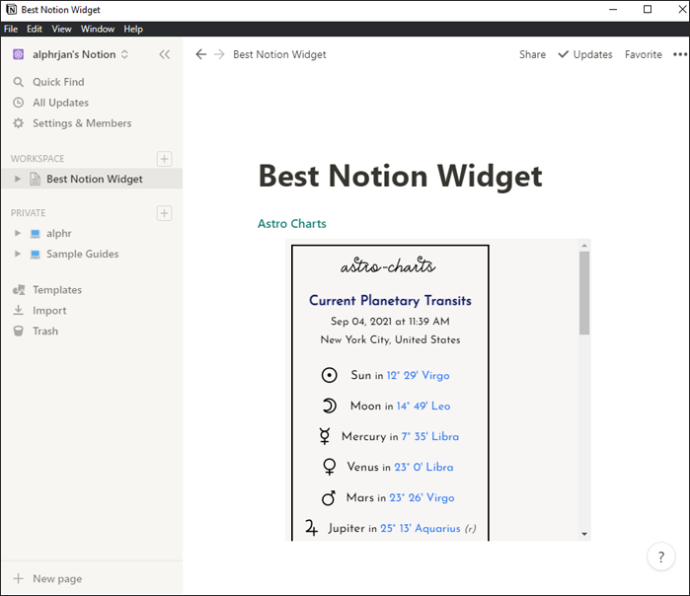Open the alphr page
Image resolution: width=690 pixels, height=596 pixels.
tap(59, 233)
